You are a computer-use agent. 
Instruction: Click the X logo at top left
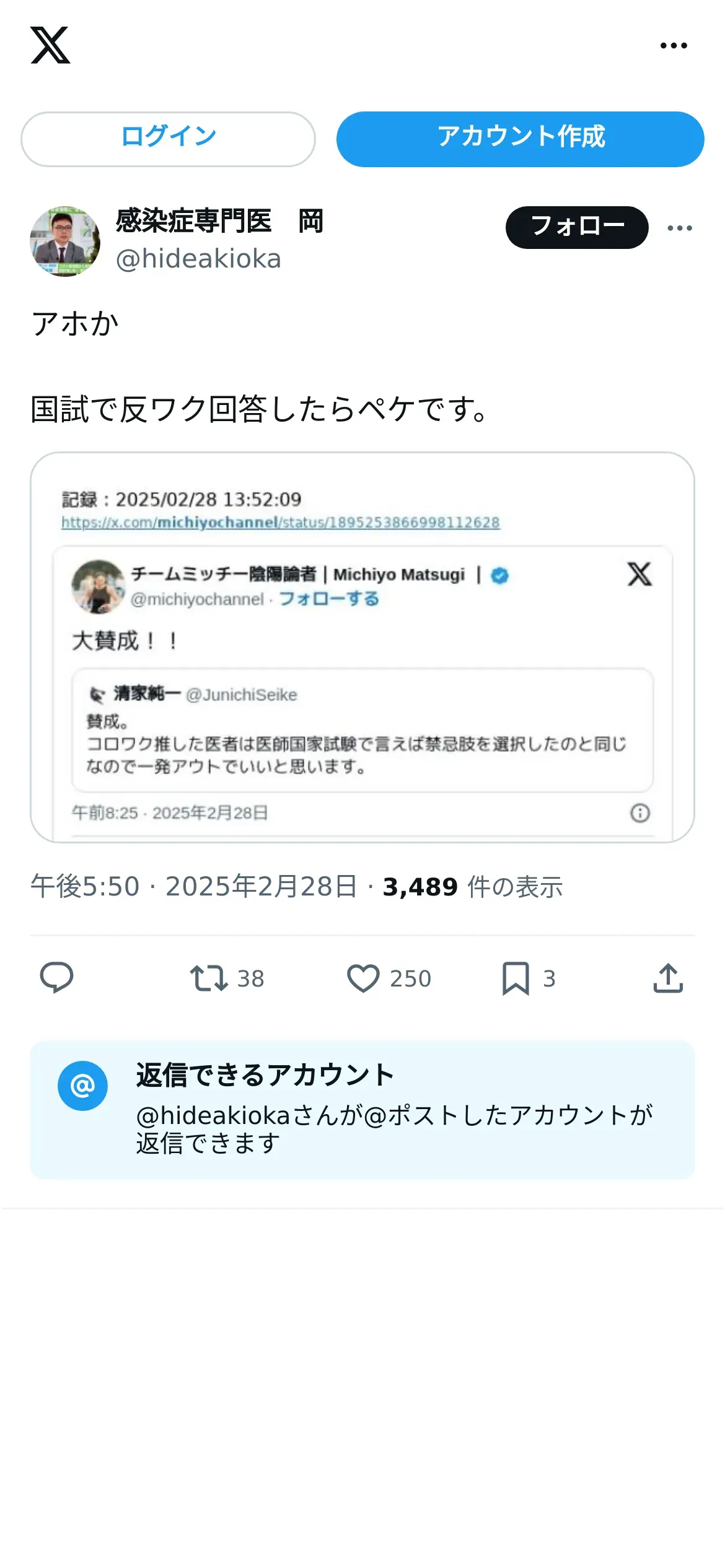coord(50,45)
